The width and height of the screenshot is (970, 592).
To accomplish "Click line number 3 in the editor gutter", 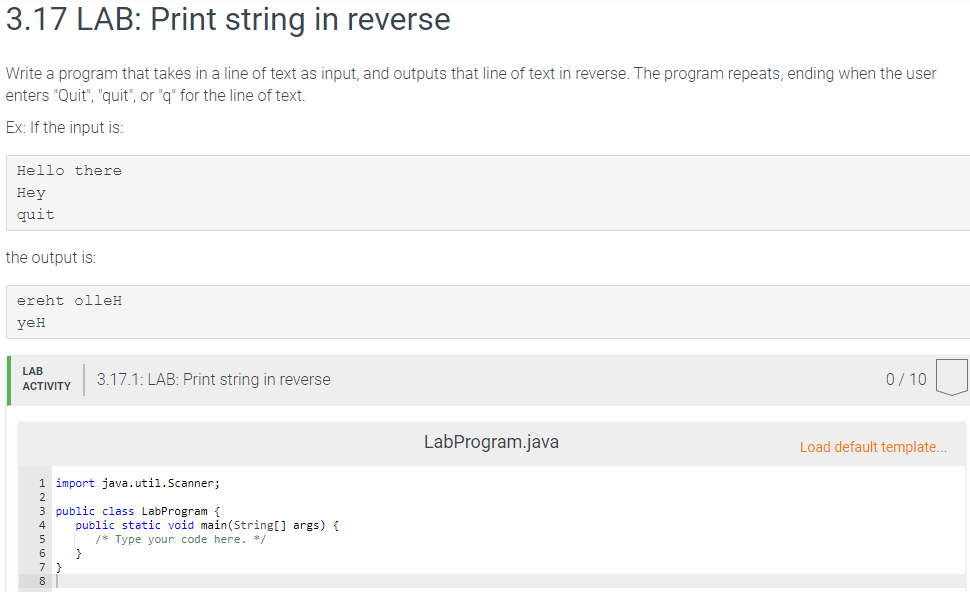I will (x=42, y=511).
